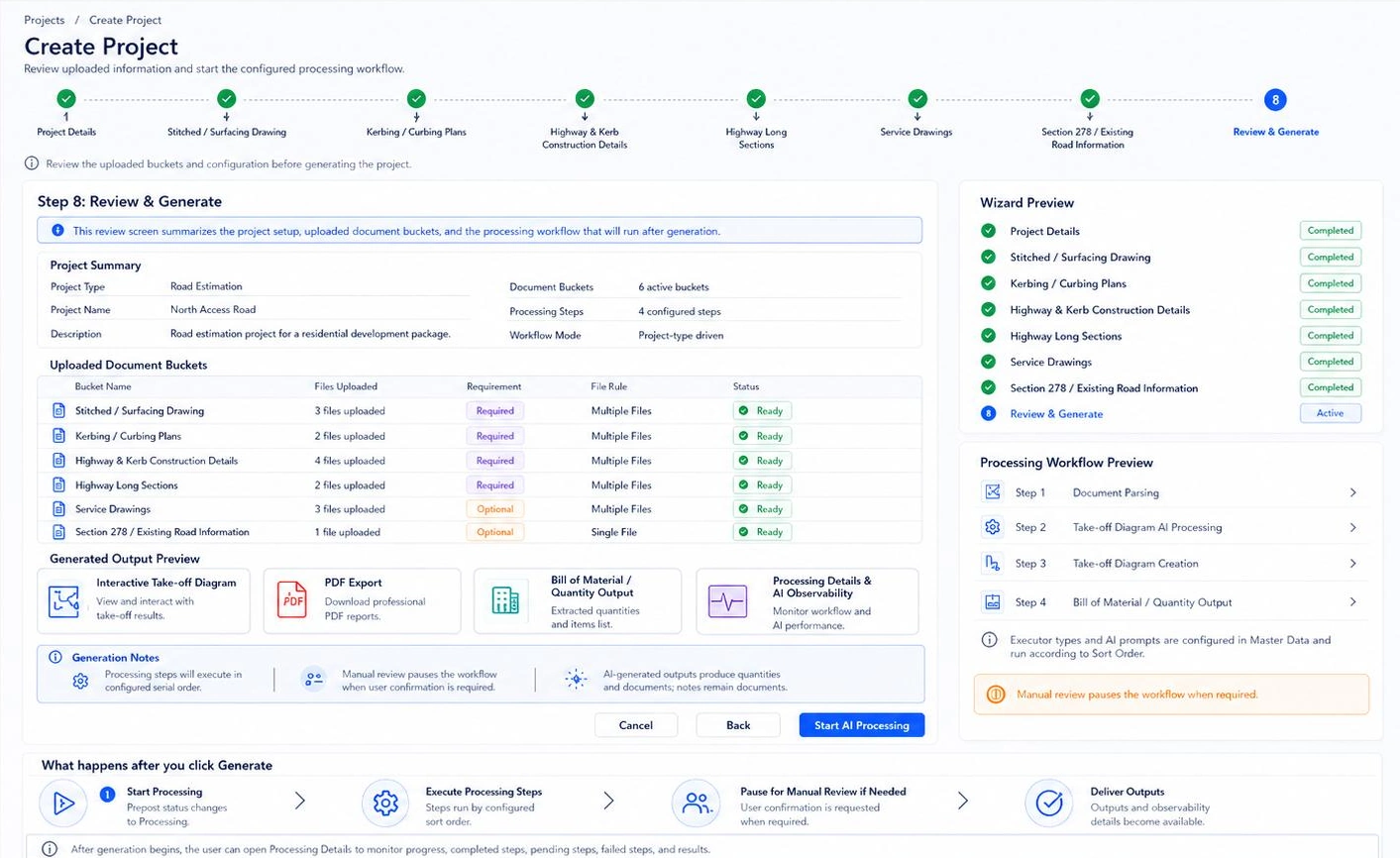
Task: Click the Start Processing play icon
Action: point(63,804)
